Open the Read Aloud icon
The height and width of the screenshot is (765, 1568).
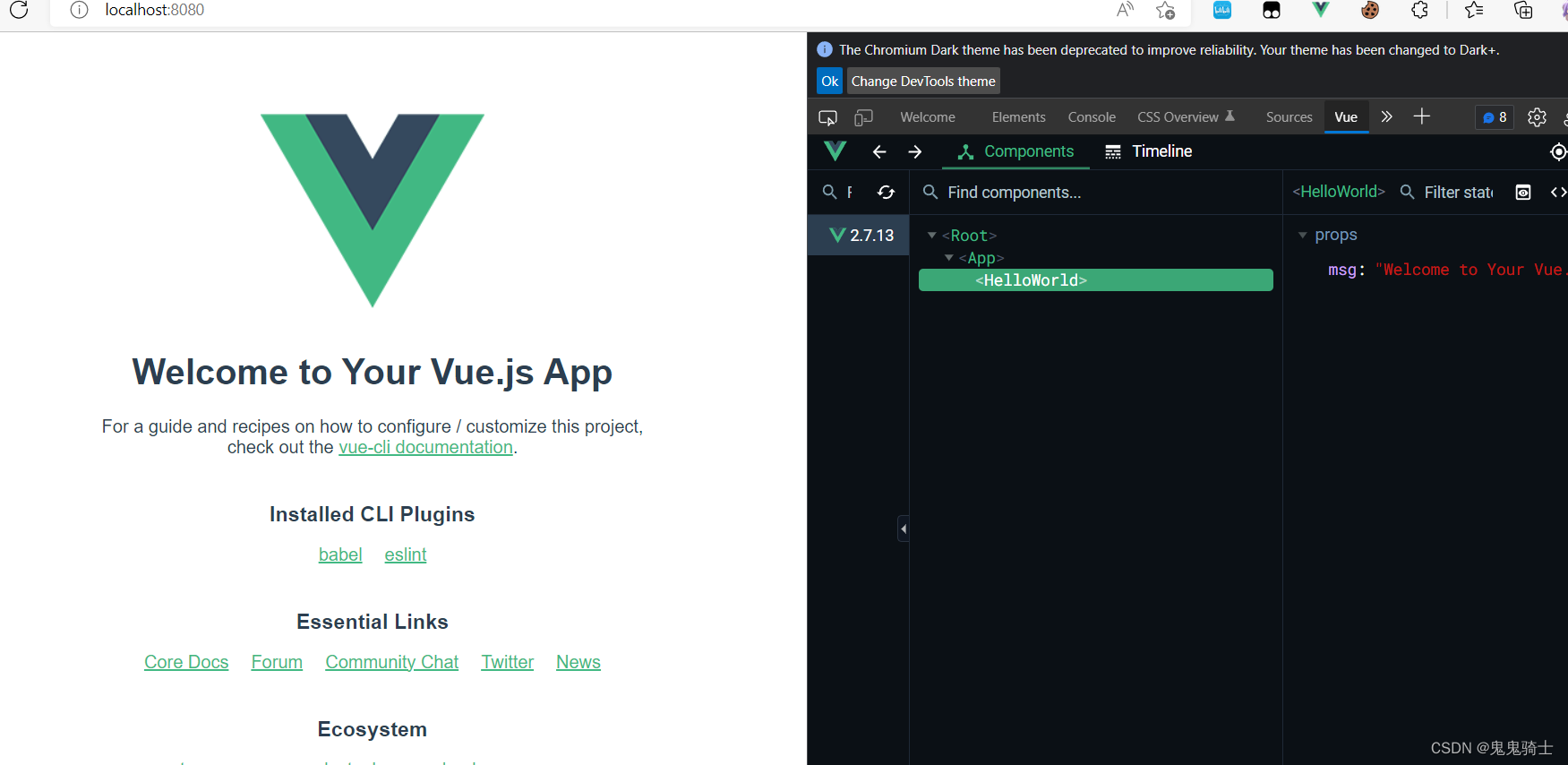tap(1126, 10)
